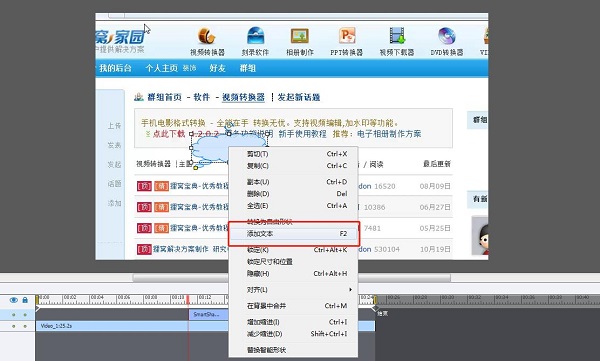Viewport: 600px width, 361px height.
Task: Click the yellow adjustment handle of the cloud
Action: [x=196, y=168]
